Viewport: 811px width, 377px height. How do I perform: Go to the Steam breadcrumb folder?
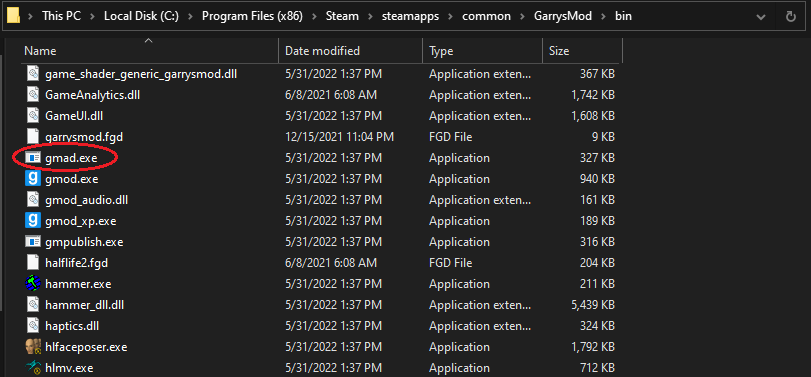(x=342, y=16)
